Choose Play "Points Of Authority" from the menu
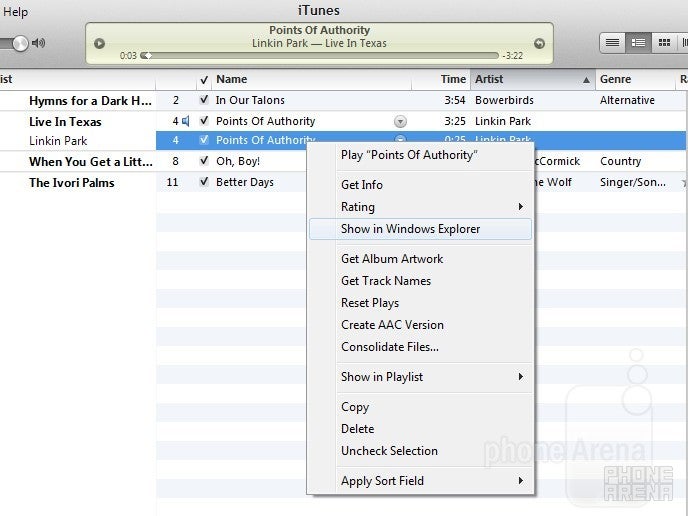Image resolution: width=688 pixels, height=516 pixels. (x=420, y=155)
